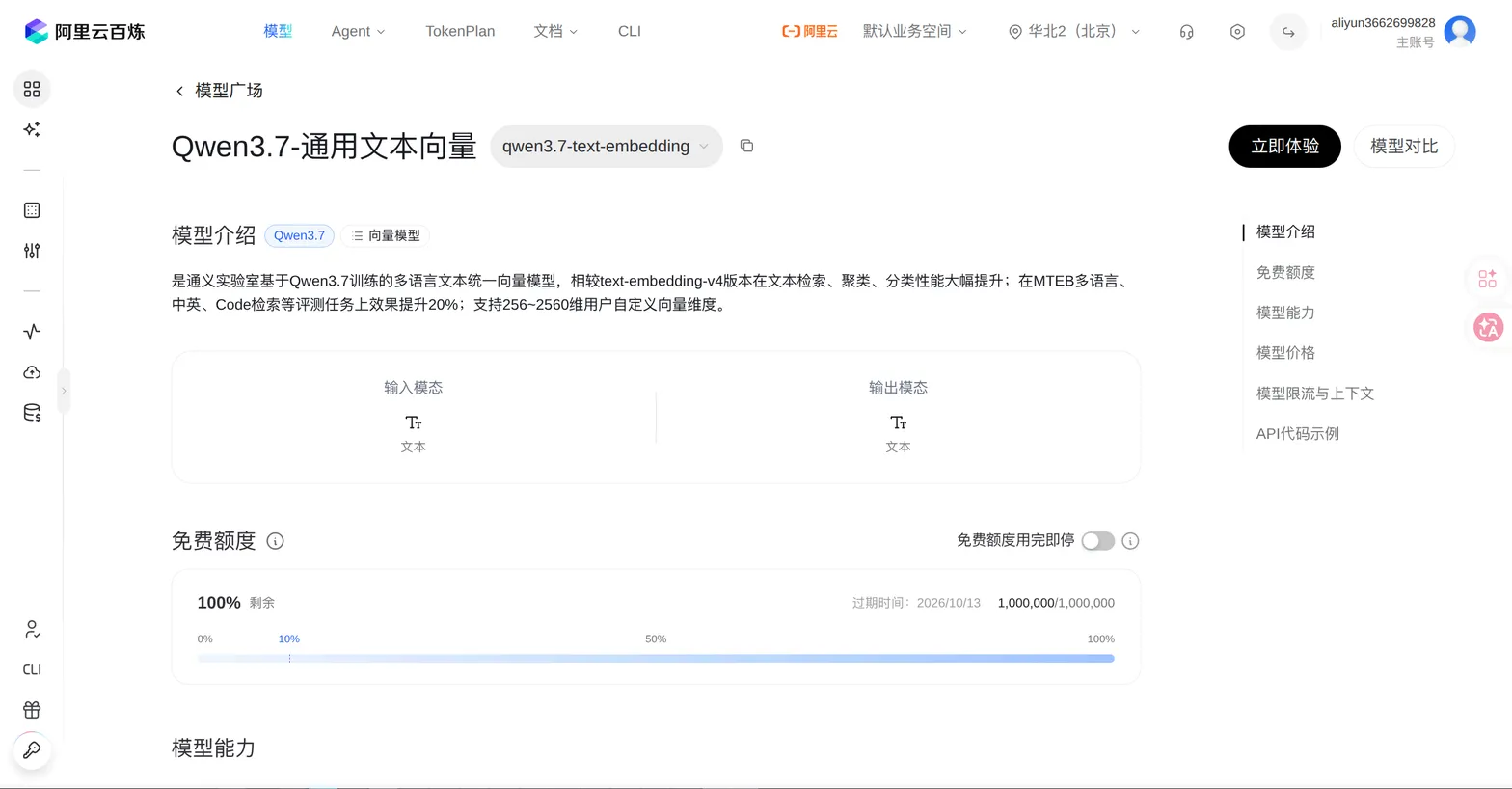This screenshot has height=789, width=1512.
Task: Open the user avatar menu
Action: coord(1460,31)
